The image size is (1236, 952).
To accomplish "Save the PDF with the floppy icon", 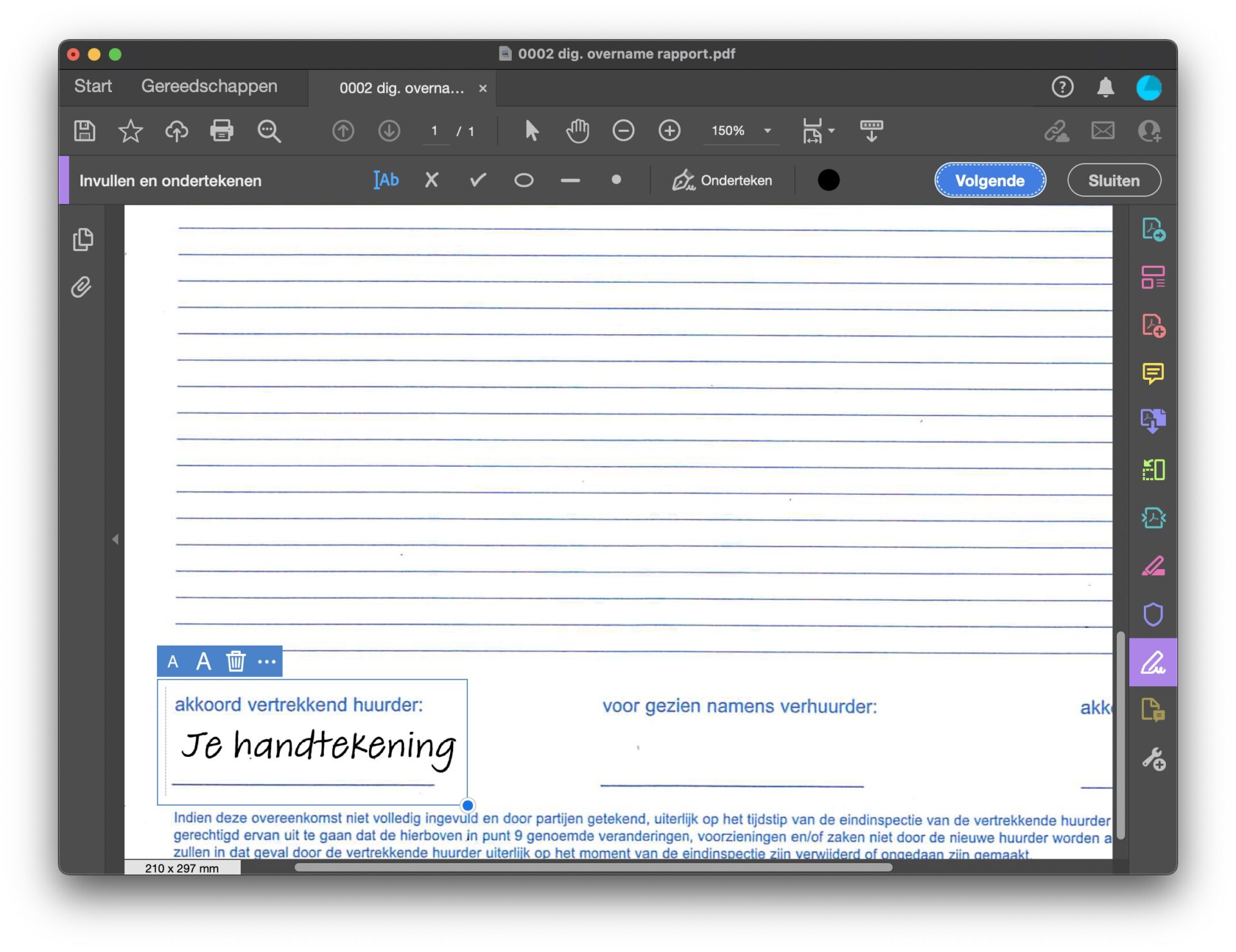I will coord(84,131).
